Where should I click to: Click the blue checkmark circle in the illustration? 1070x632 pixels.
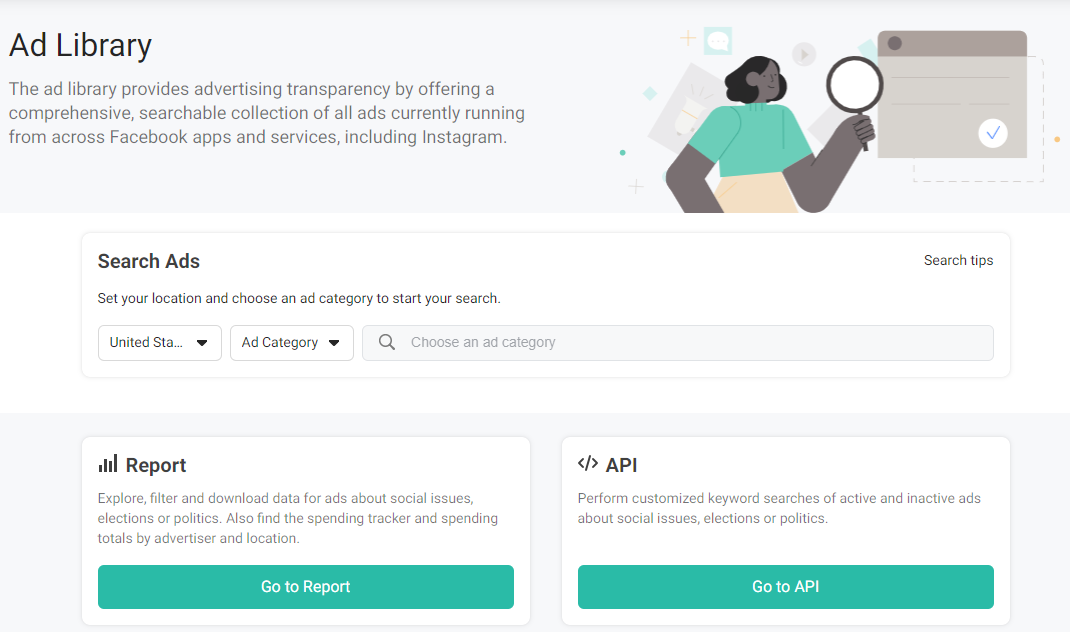992,132
